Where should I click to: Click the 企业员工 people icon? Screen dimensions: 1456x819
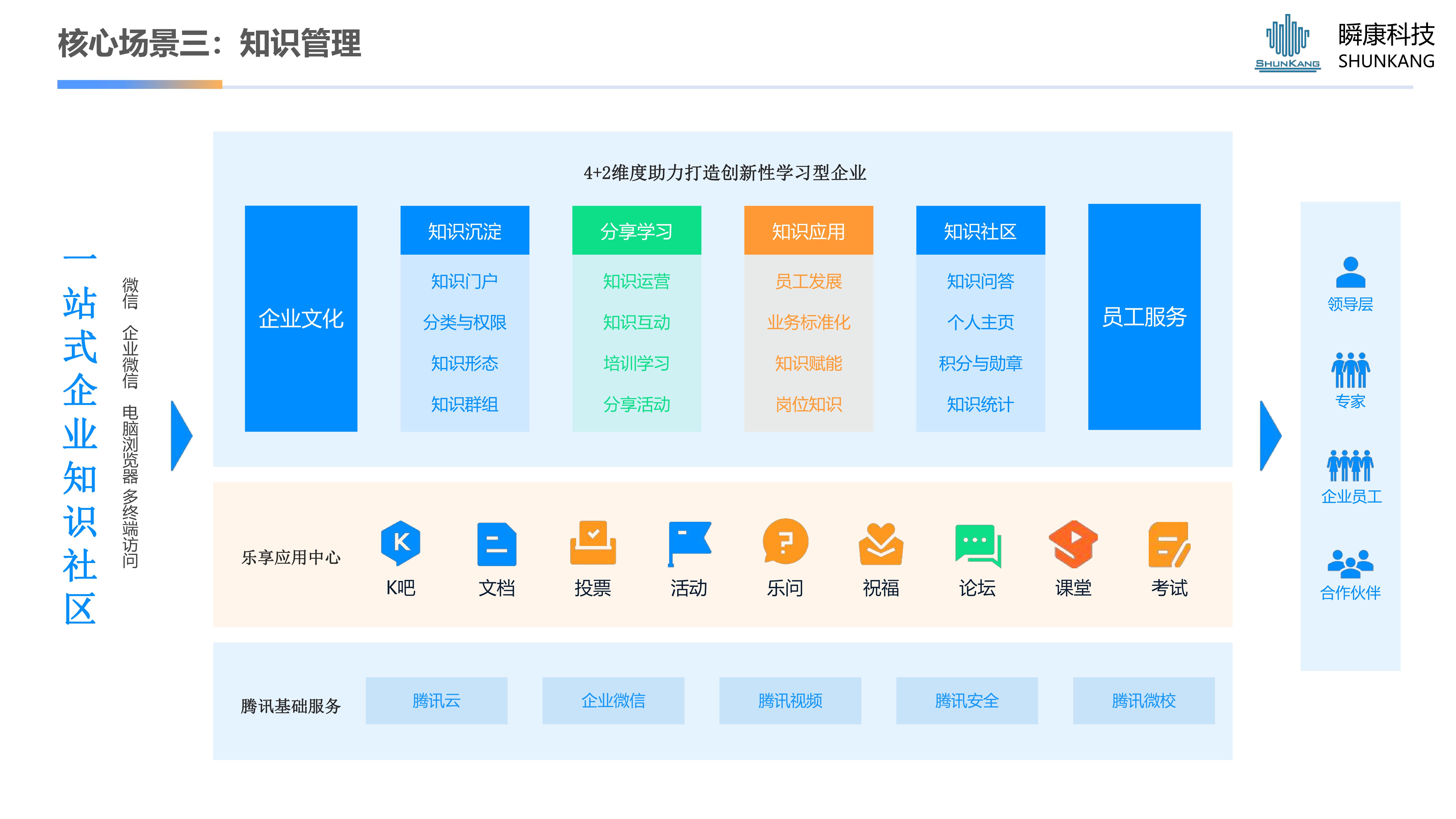click(1350, 466)
